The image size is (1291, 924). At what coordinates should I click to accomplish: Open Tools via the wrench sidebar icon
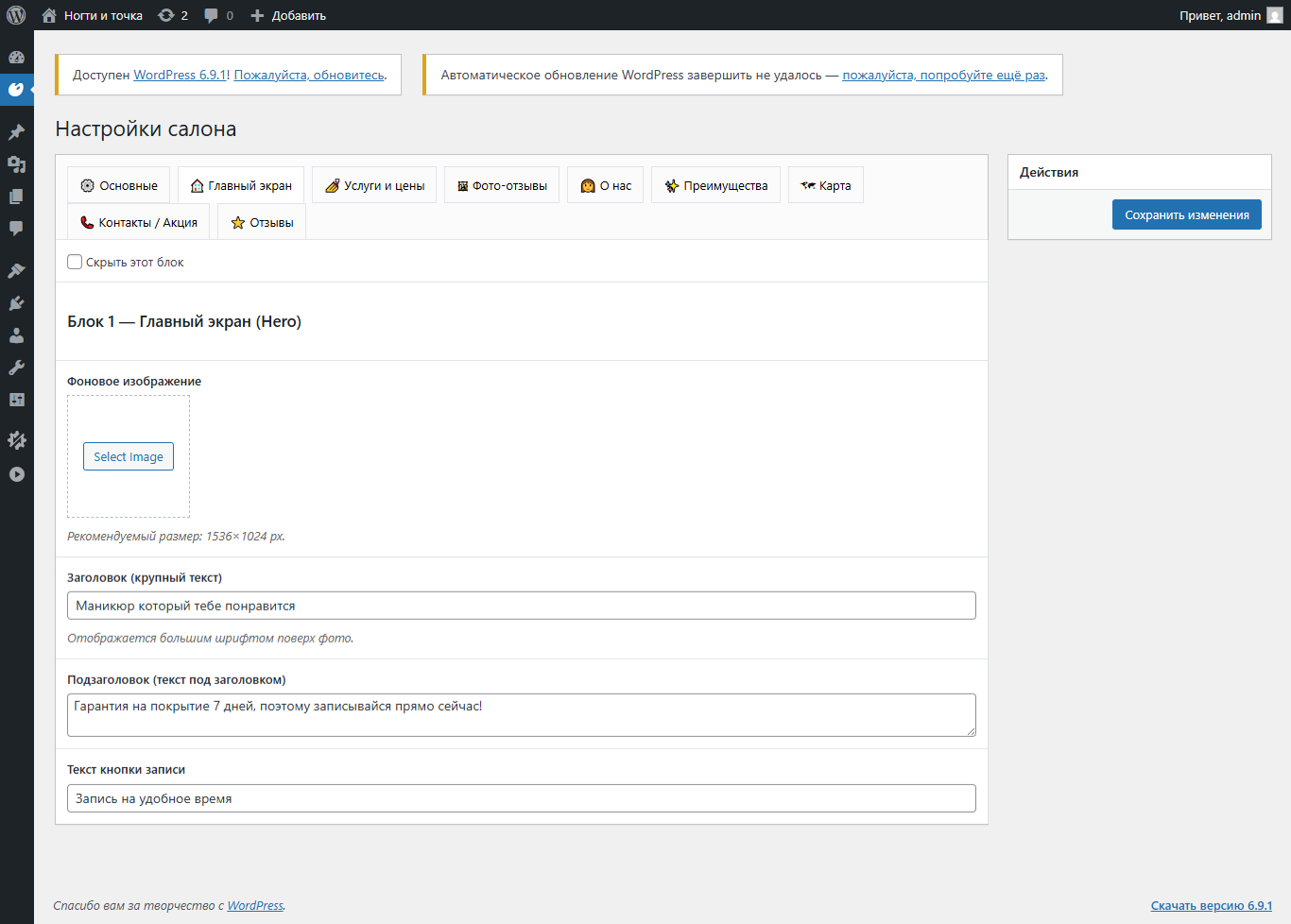pyautogui.click(x=16, y=368)
